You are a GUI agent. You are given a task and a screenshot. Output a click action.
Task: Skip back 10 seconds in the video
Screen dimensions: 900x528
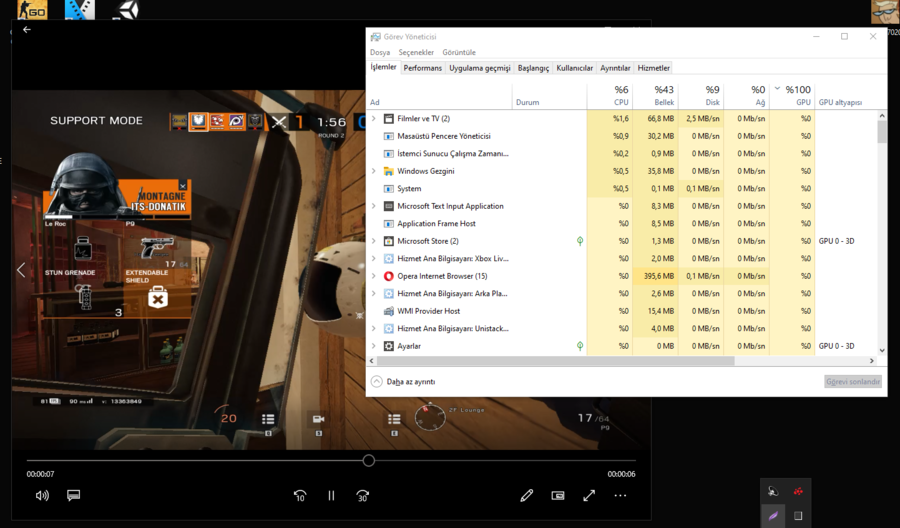pos(300,495)
